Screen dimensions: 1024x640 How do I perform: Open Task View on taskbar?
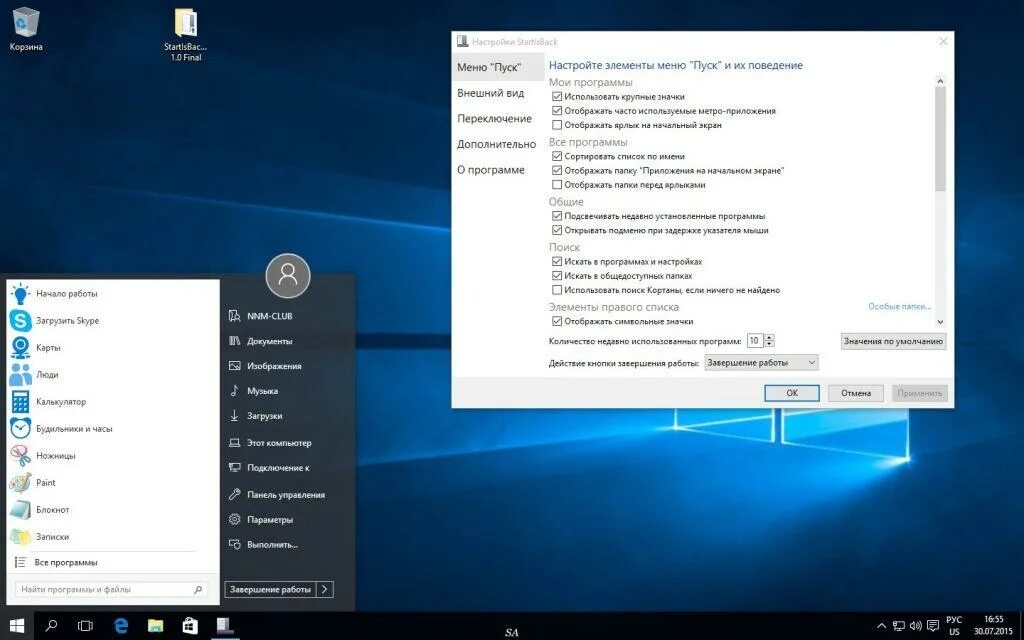coord(86,626)
